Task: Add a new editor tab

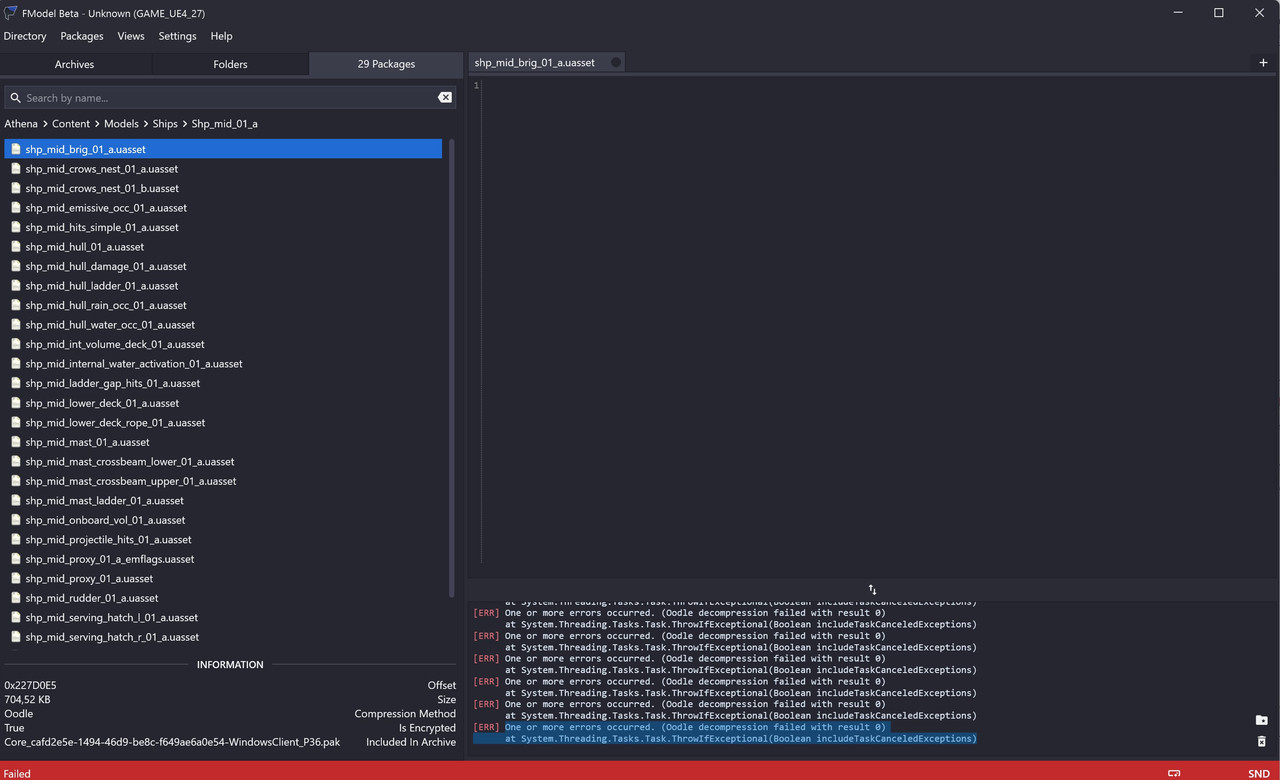Action: [1263, 62]
